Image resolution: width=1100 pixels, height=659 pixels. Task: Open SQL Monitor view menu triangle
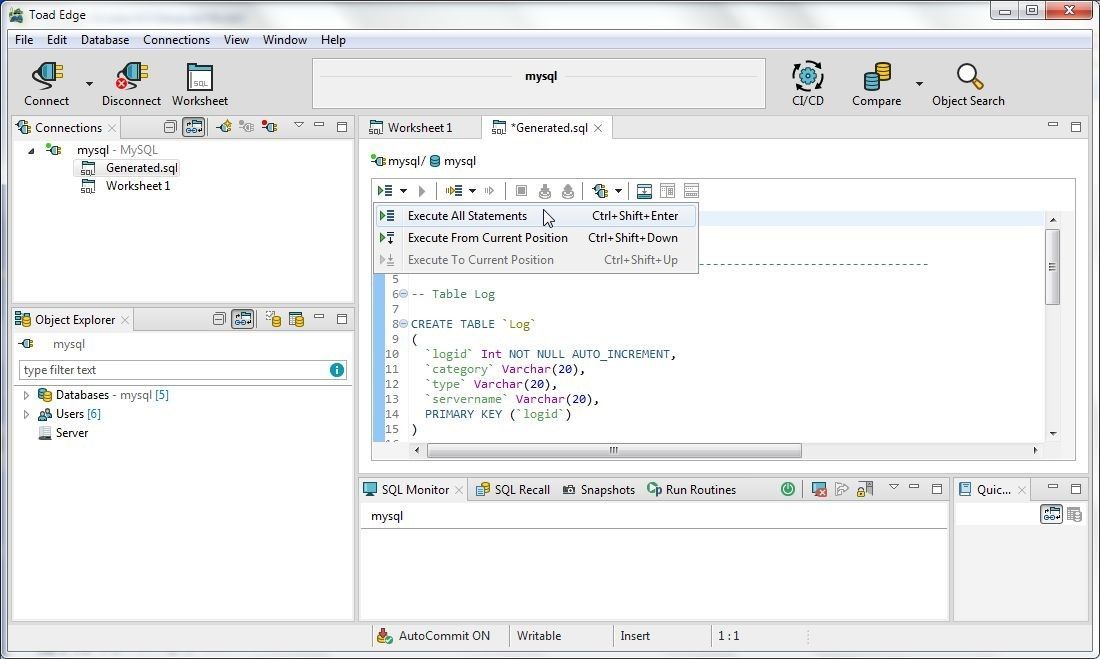click(894, 486)
